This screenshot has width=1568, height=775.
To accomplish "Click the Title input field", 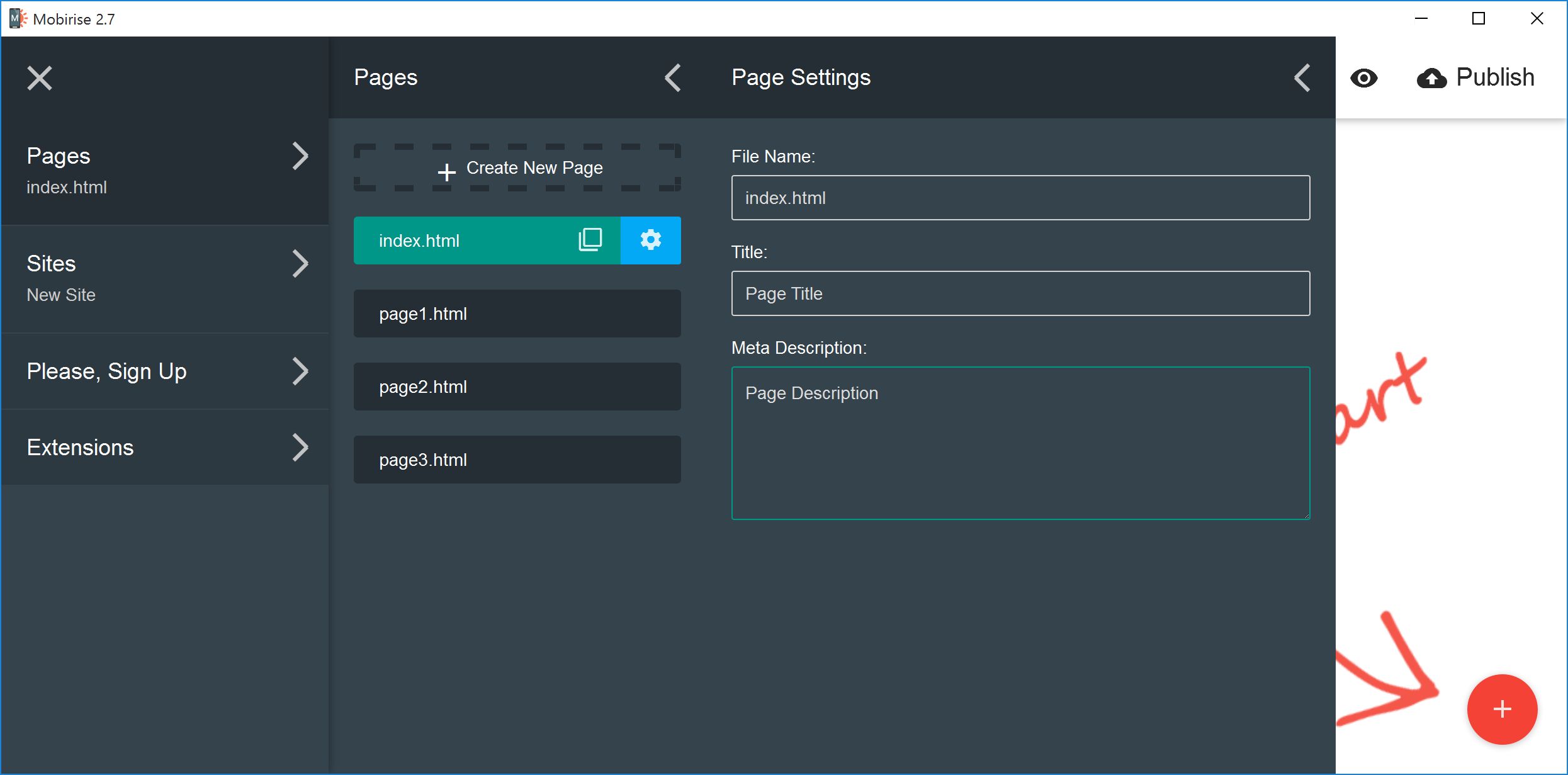I will 1021,293.
